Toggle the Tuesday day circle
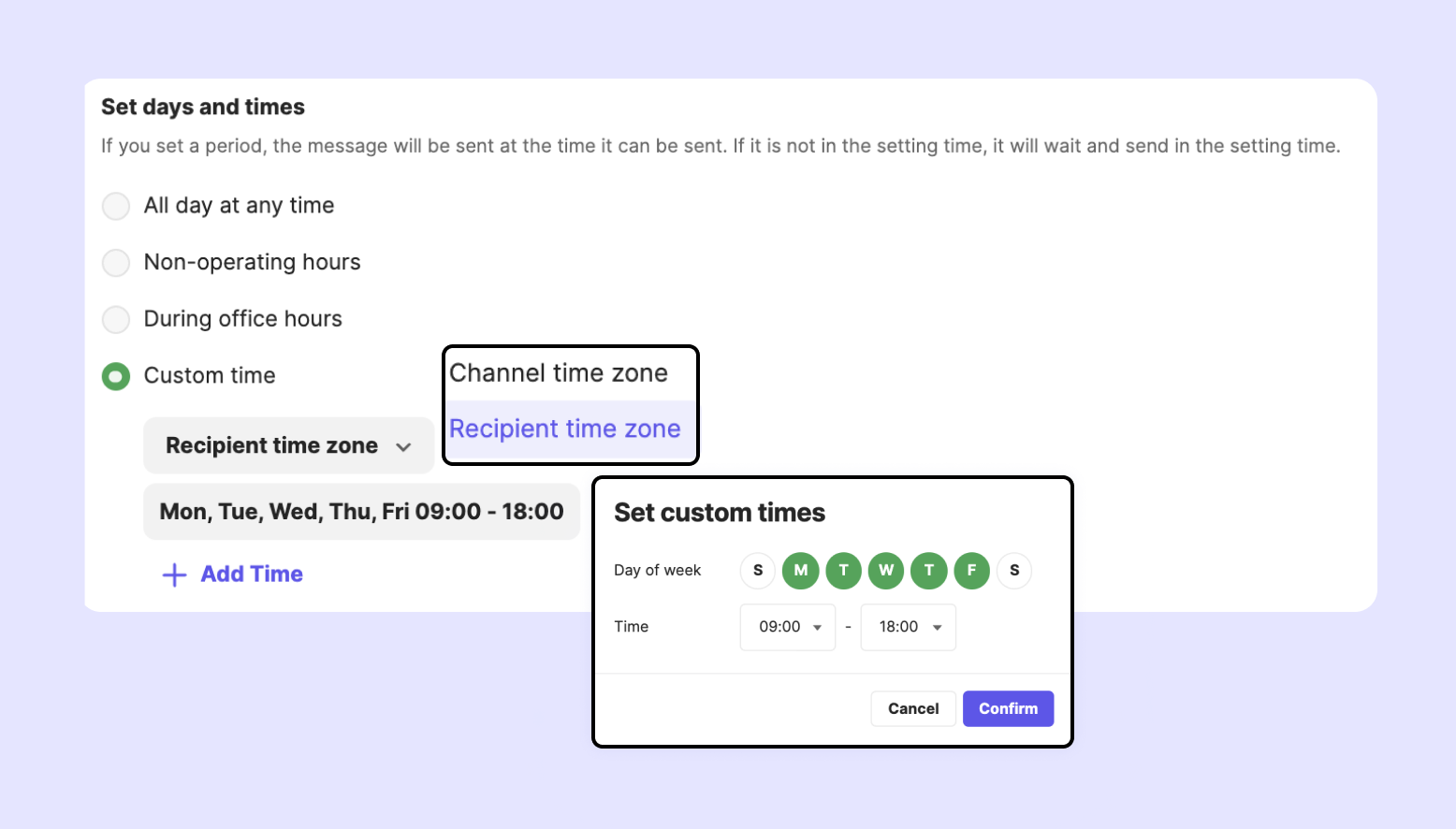1456x829 pixels. coord(843,571)
